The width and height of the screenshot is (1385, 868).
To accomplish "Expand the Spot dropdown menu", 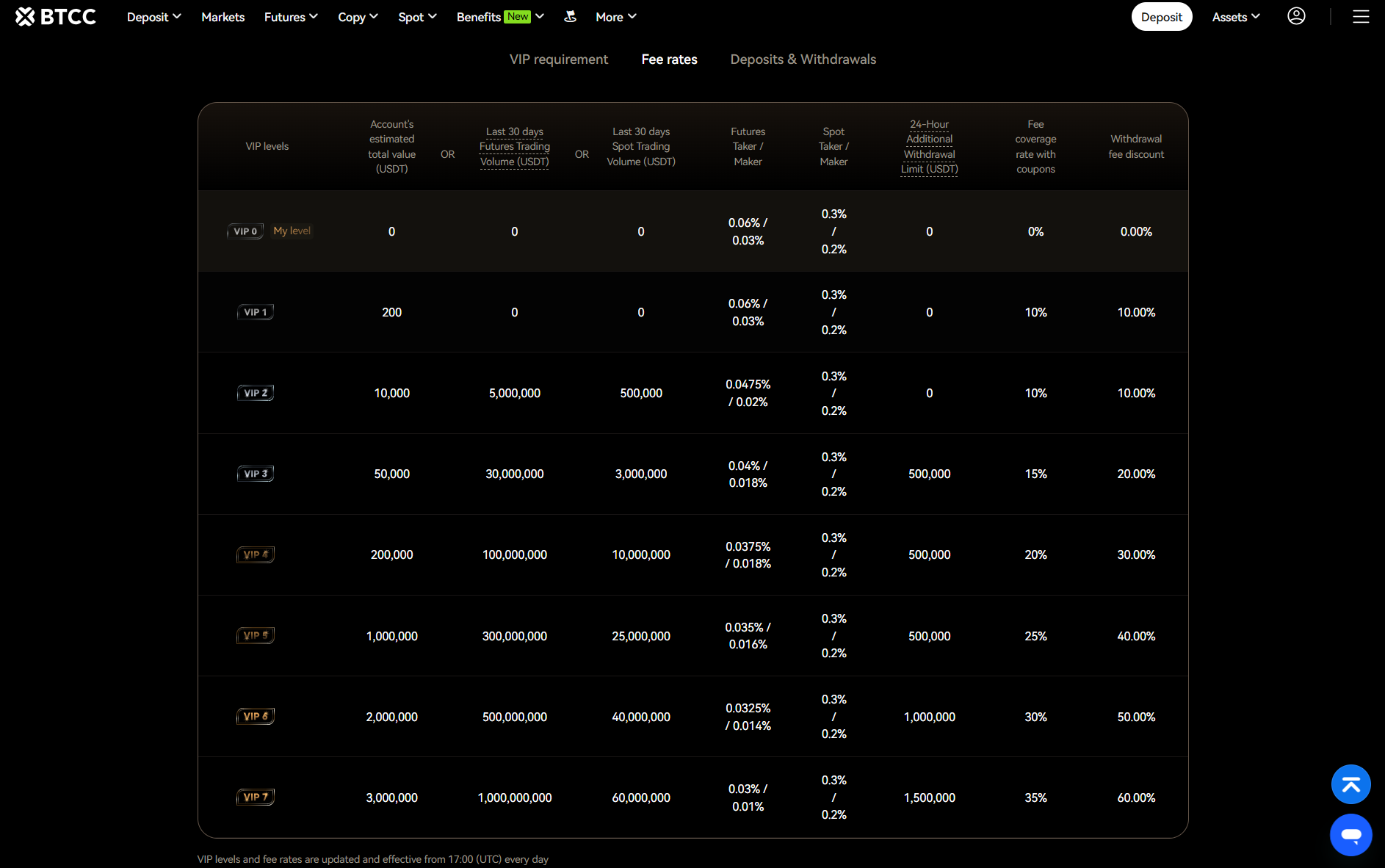I will point(417,17).
